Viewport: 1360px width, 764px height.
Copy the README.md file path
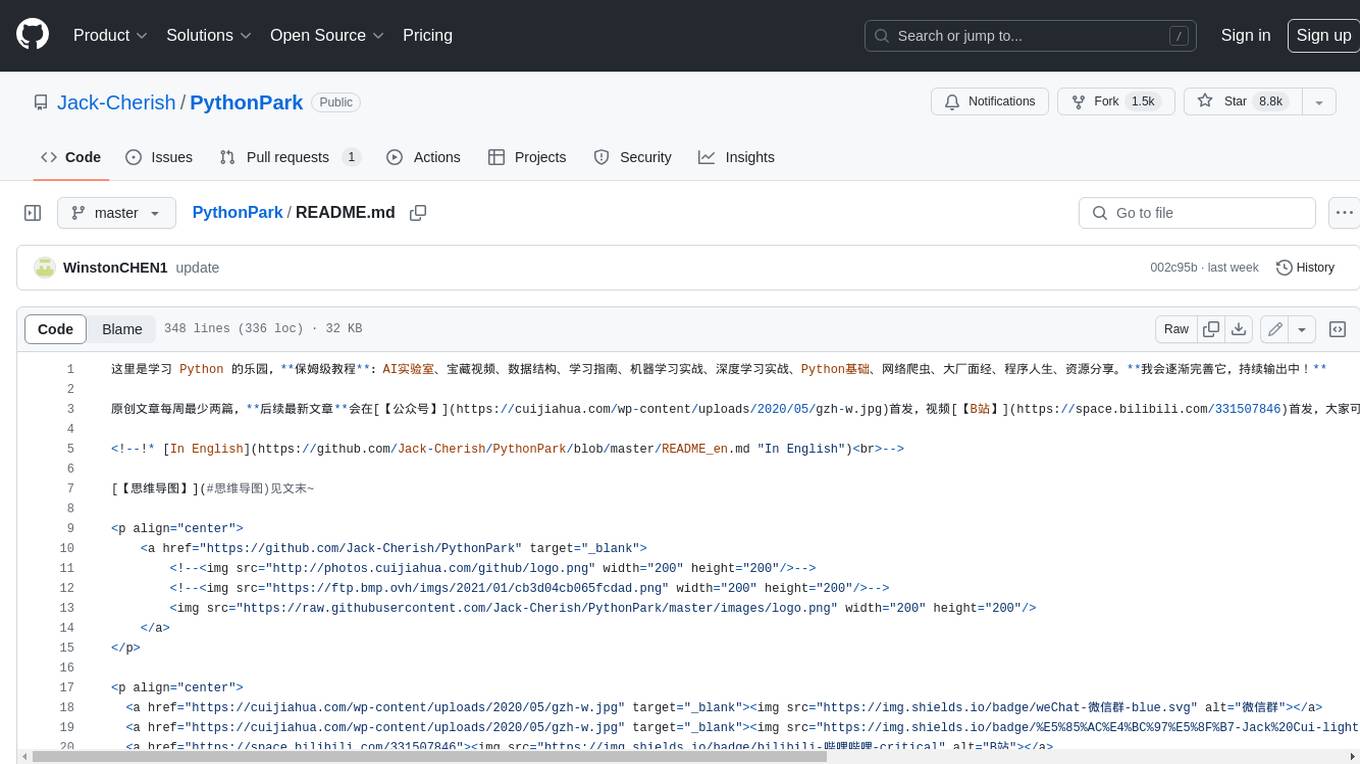[x=418, y=213]
